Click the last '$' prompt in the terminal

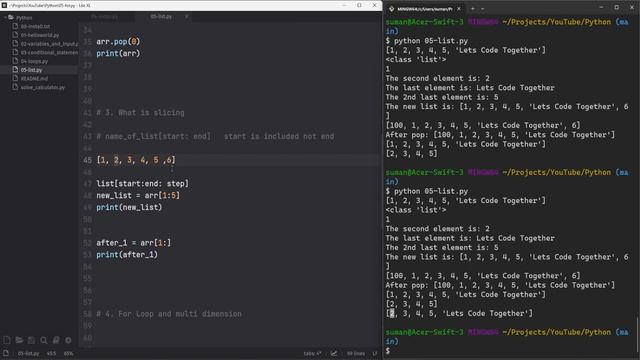[x=388, y=351]
